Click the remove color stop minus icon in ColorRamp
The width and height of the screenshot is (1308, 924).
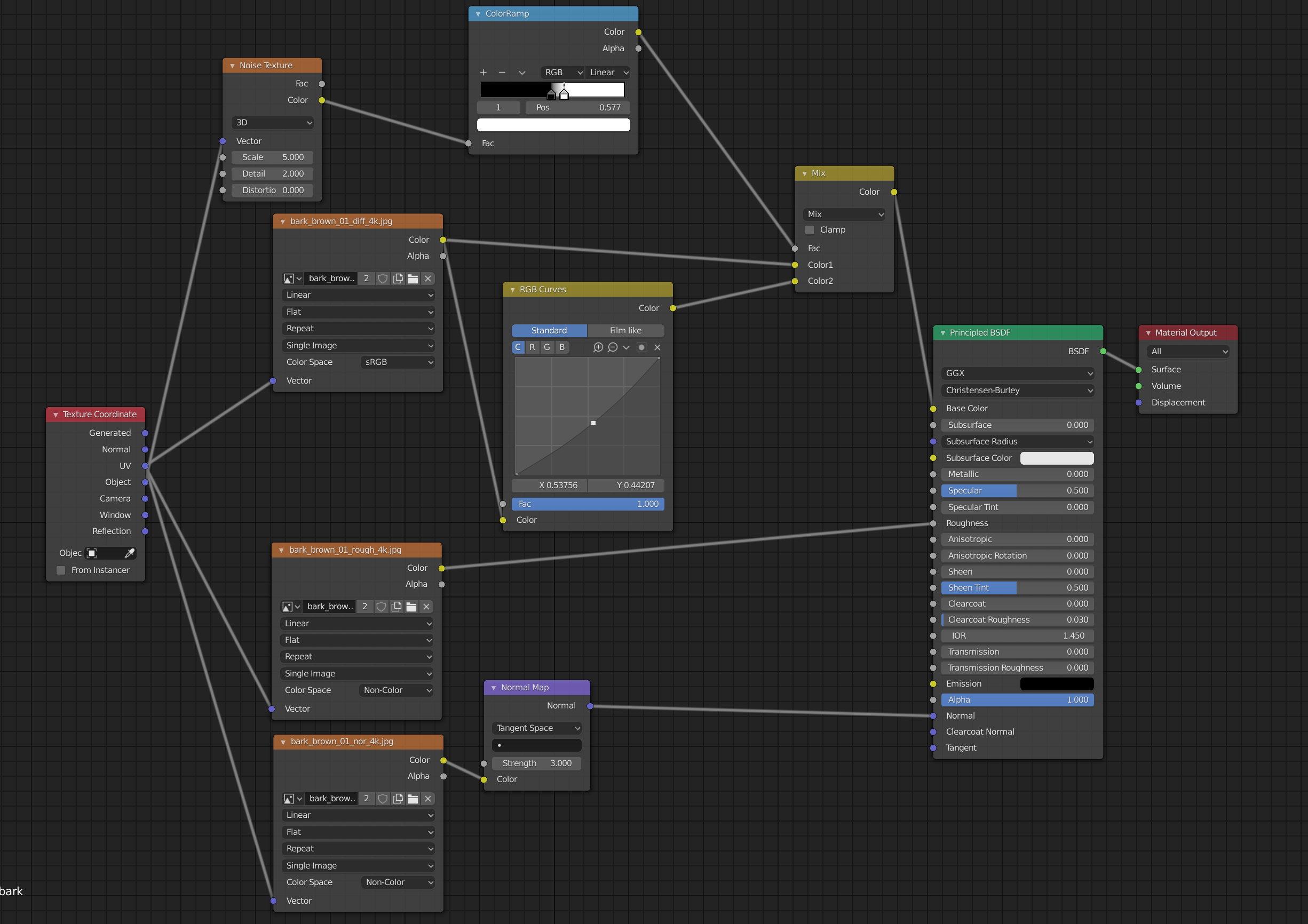tap(502, 73)
